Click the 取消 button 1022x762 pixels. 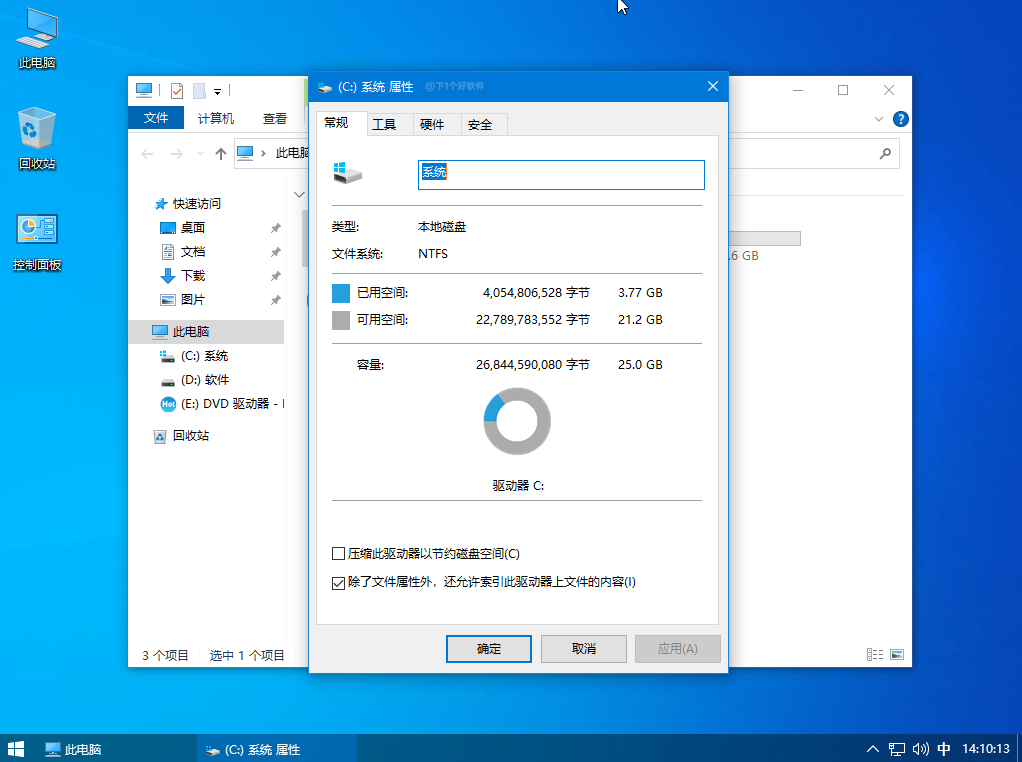pos(583,648)
